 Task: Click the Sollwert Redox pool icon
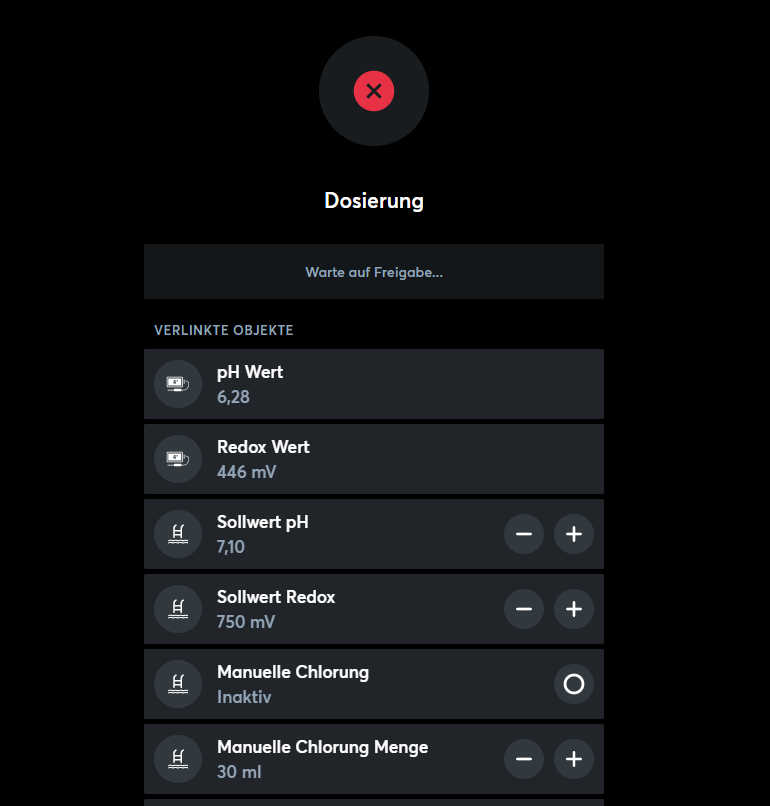[x=178, y=609]
